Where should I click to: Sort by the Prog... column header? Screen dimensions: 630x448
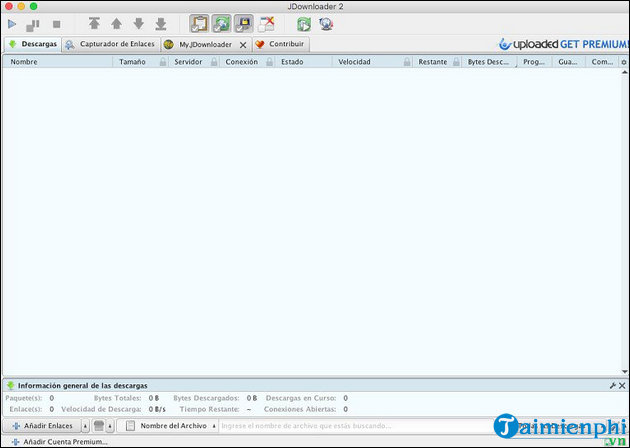[x=534, y=62]
